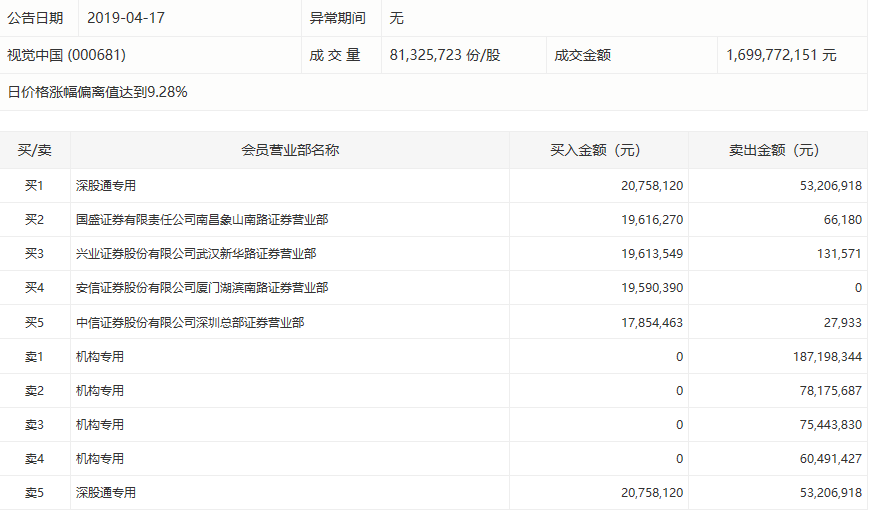The height and width of the screenshot is (517, 869).
Task: Select the announcement date 2019-04-17
Action: pyautogui.click(x=124, y=18)
